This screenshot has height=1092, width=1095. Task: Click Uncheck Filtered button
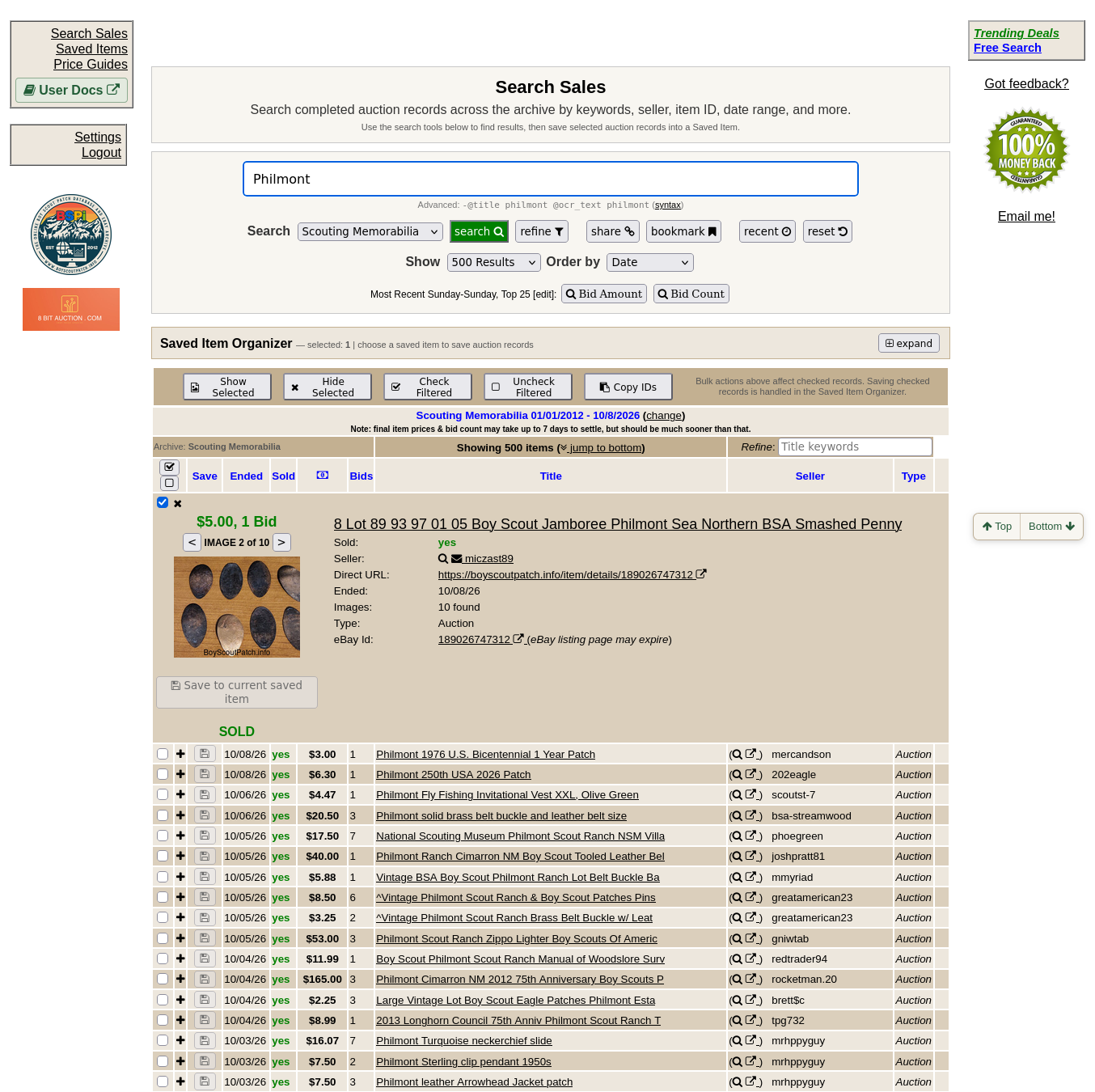coord(528,387)
